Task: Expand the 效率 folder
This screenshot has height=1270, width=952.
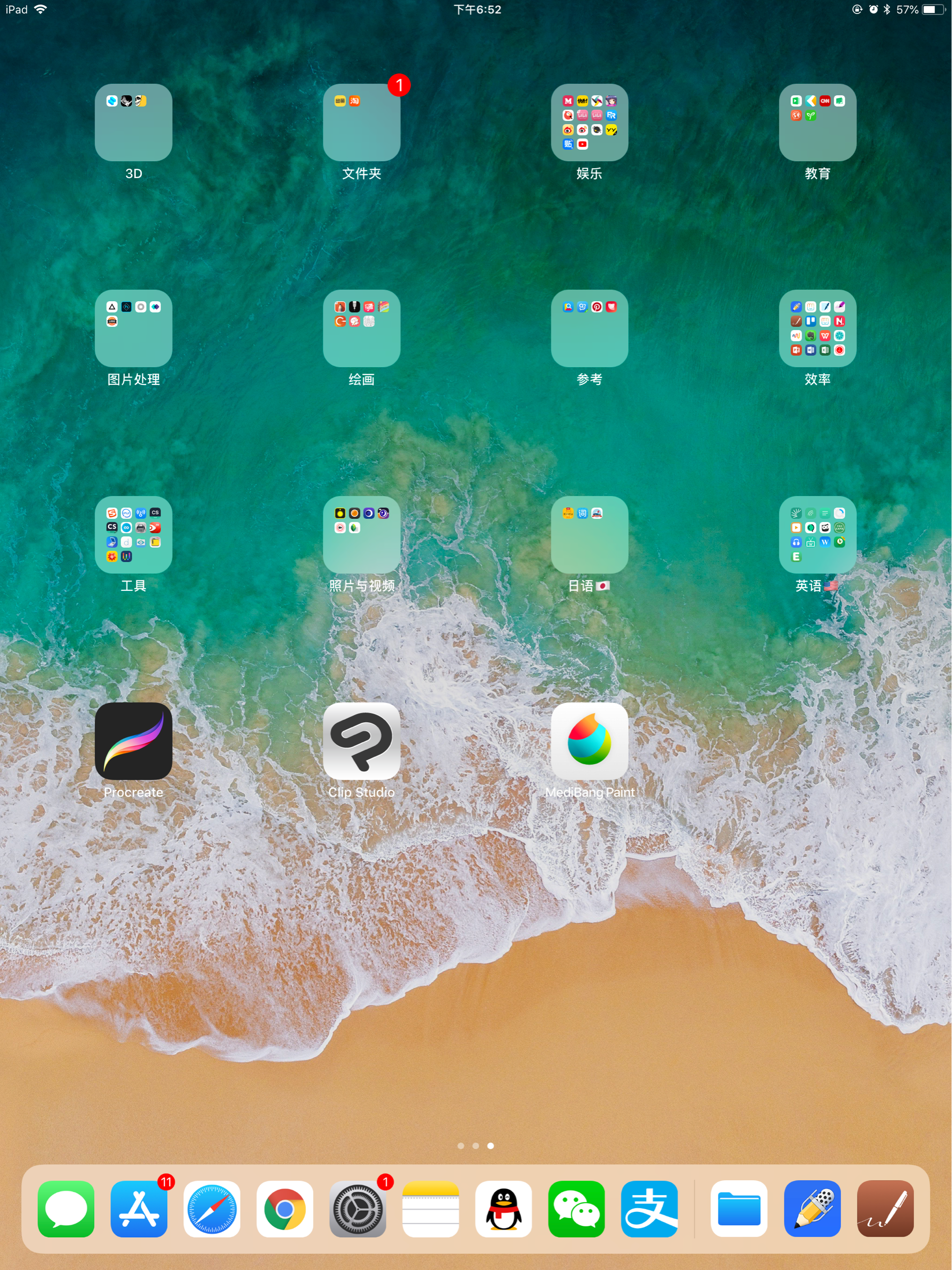Action: click(817, 328)
